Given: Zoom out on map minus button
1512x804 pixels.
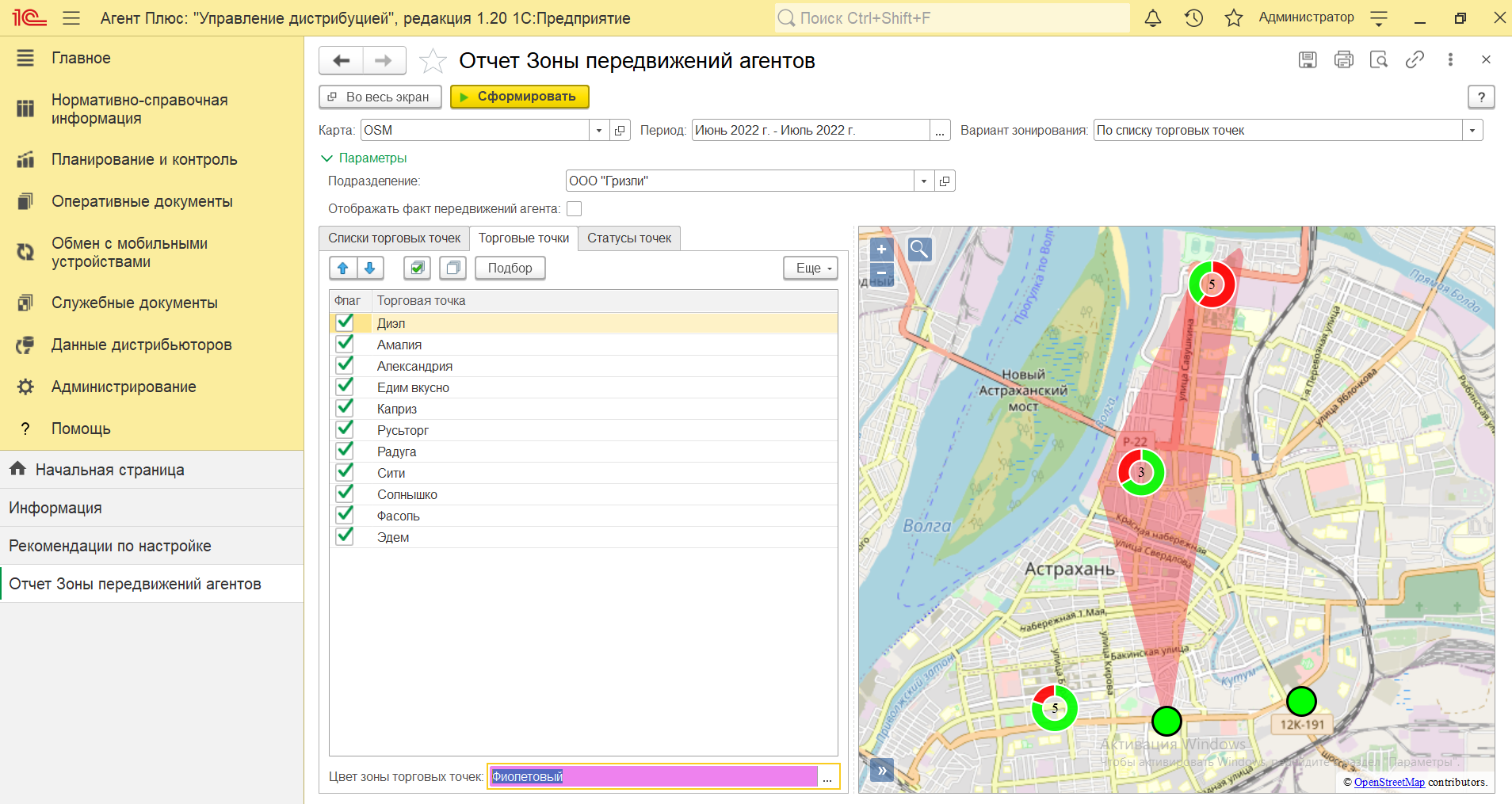Looking at the screenshot, I should click(x=881, y=272).
